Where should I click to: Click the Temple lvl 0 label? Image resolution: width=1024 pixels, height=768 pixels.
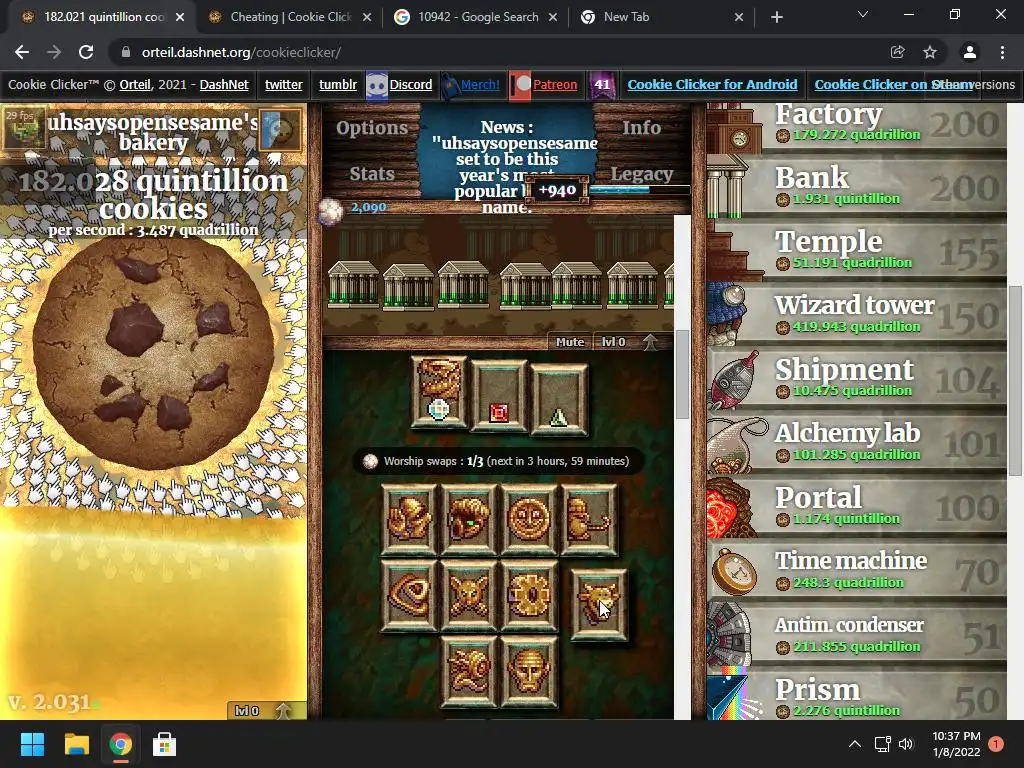click(613, 342)
